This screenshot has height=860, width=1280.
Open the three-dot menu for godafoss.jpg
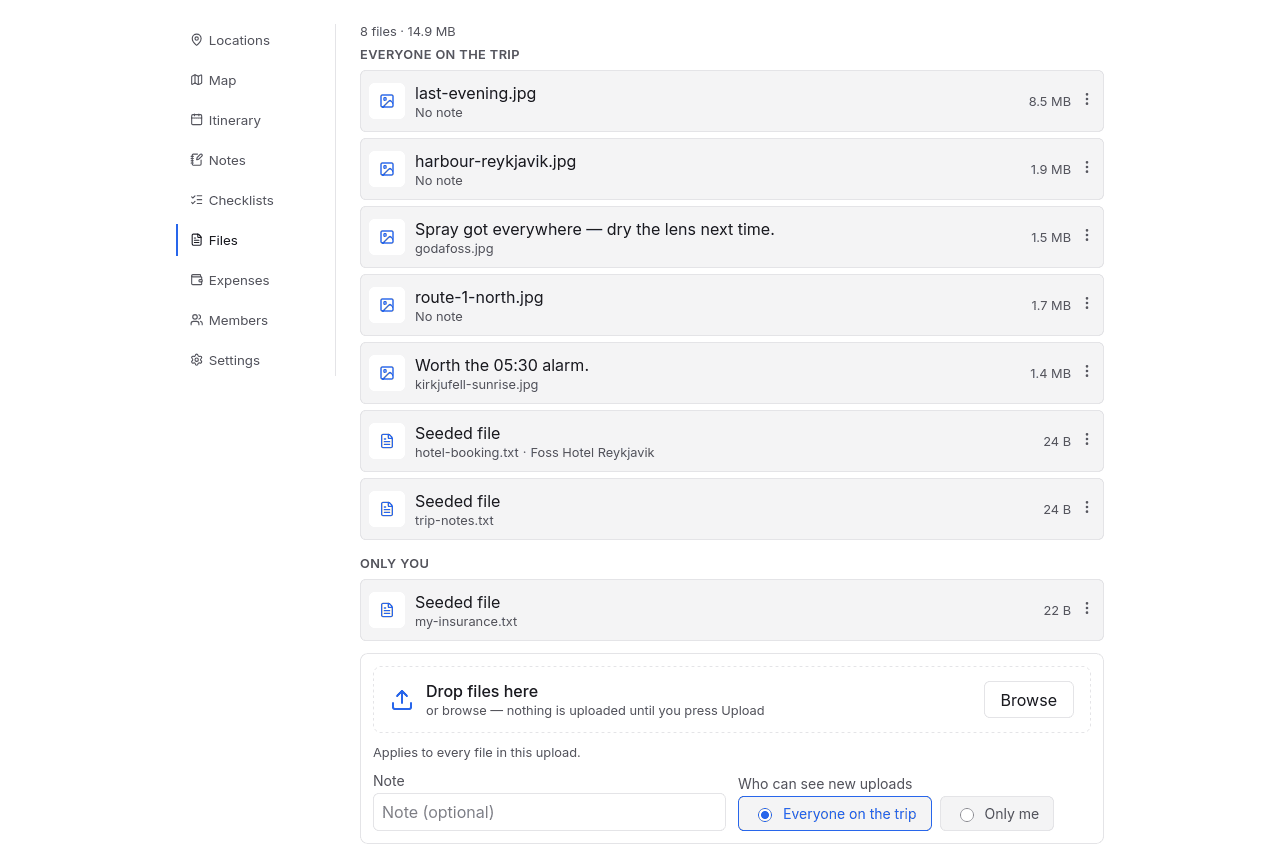tap(1087, 236)
